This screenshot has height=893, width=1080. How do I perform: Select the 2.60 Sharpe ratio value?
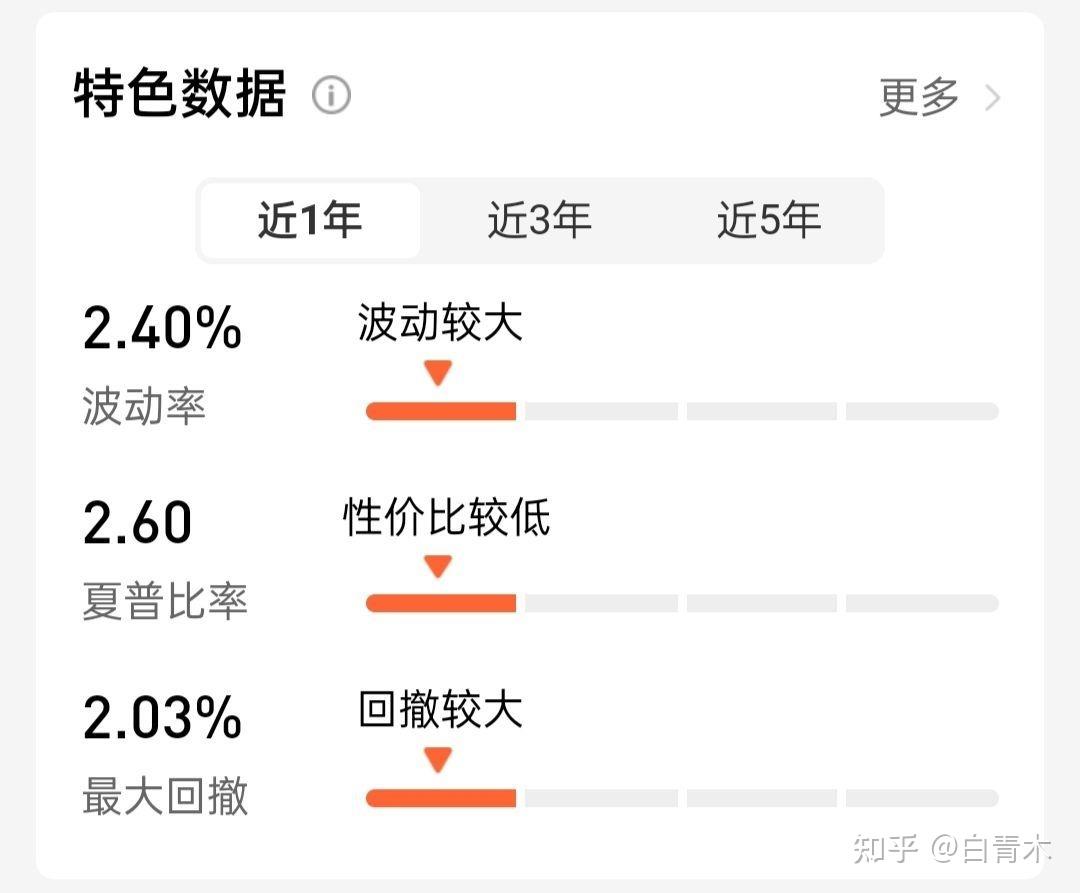[x=138, y=520]
